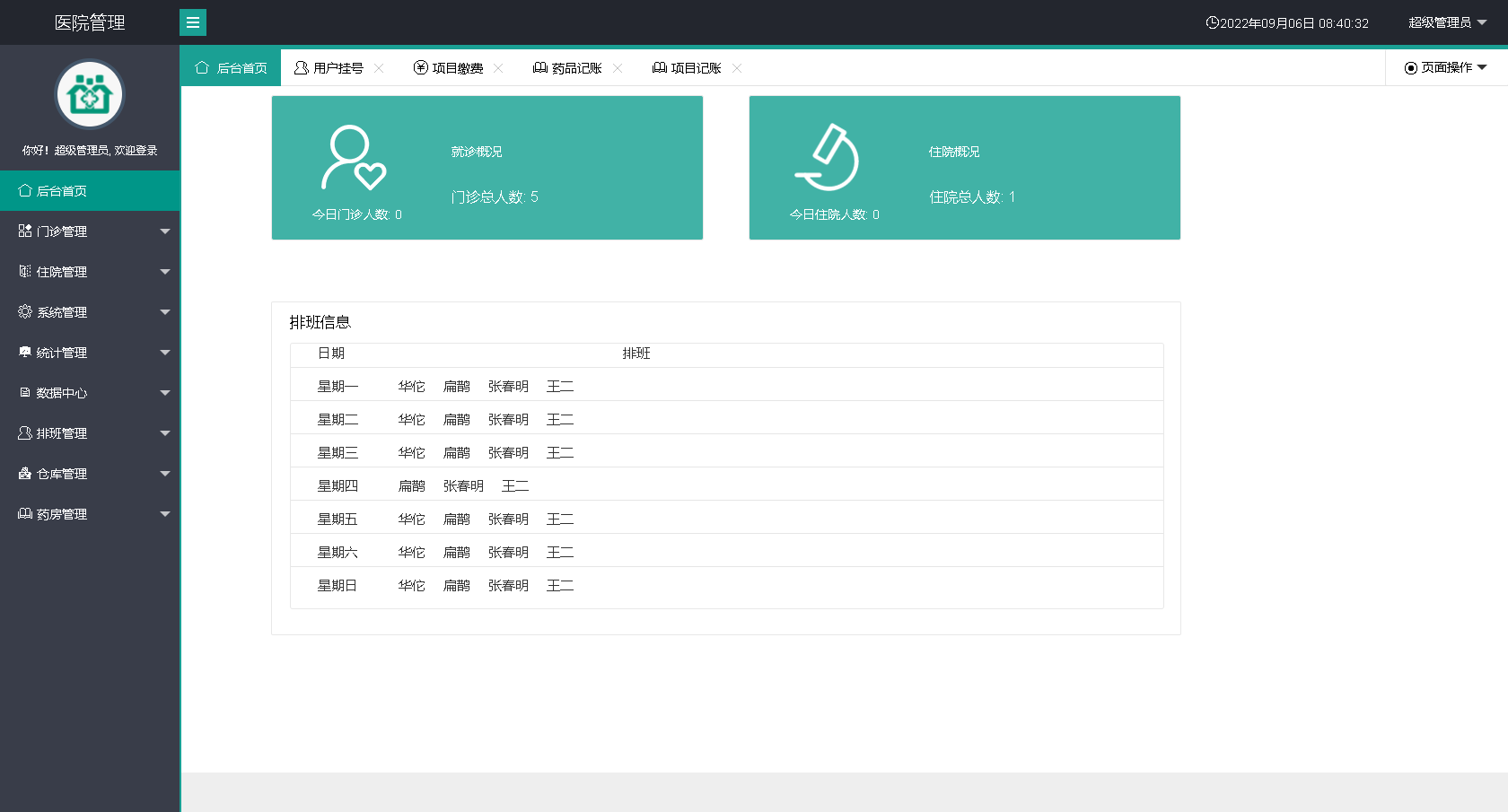Click 王二 in the 星期五 row
Viewport: 1508px width, 812px height.
[560, 520]
